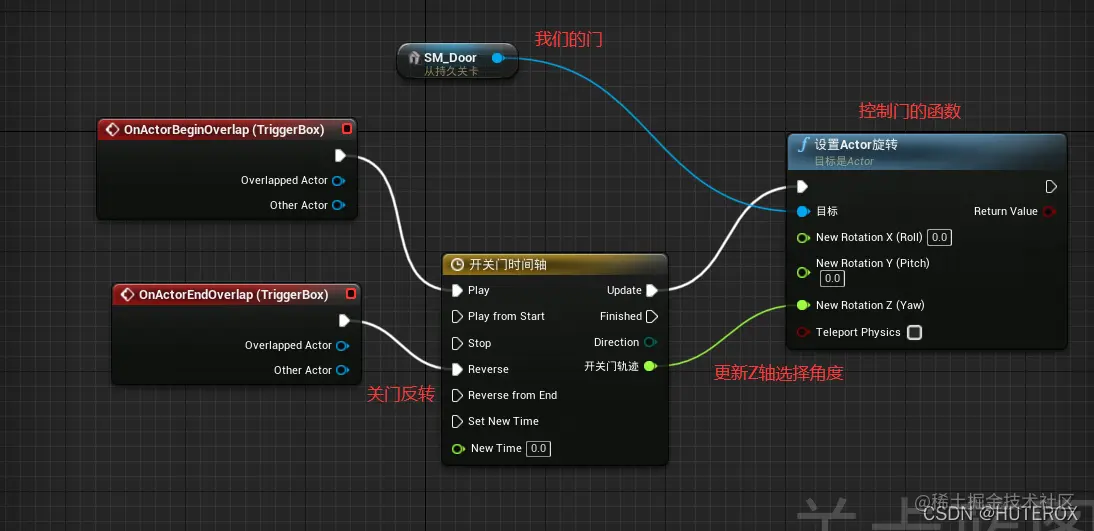Click the 关门反转 comment text
The image size is (1094, 531).
(x=400, y=395)
